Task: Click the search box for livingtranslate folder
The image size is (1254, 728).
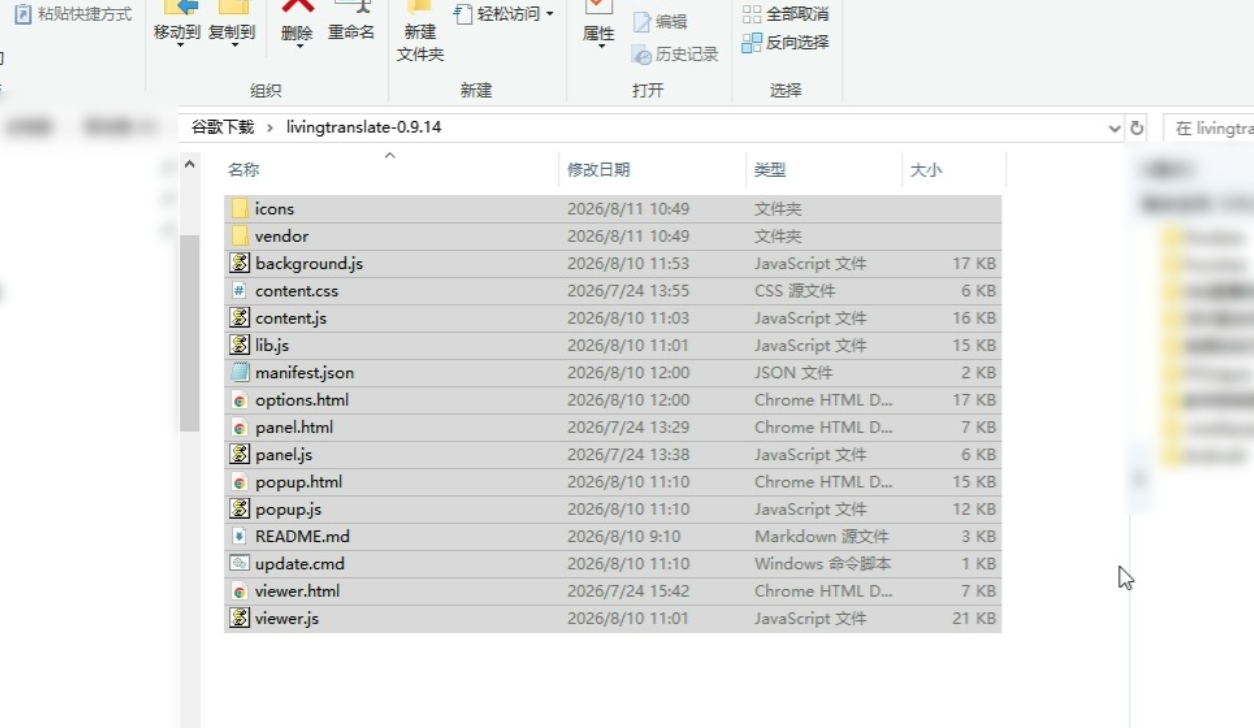Action: click(x=1208, y=128)
